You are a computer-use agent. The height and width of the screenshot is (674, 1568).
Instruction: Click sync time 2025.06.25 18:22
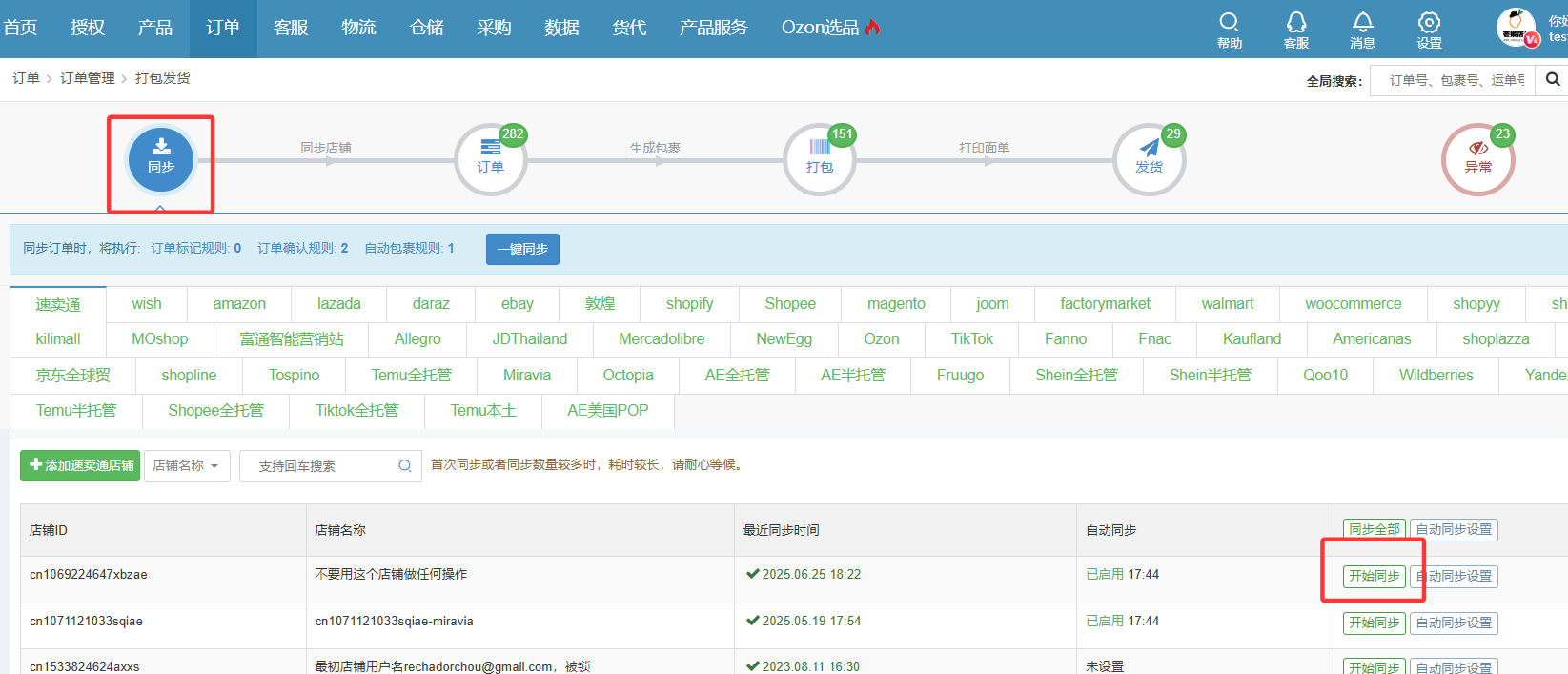pyautogui.click(x=811, y=574)
